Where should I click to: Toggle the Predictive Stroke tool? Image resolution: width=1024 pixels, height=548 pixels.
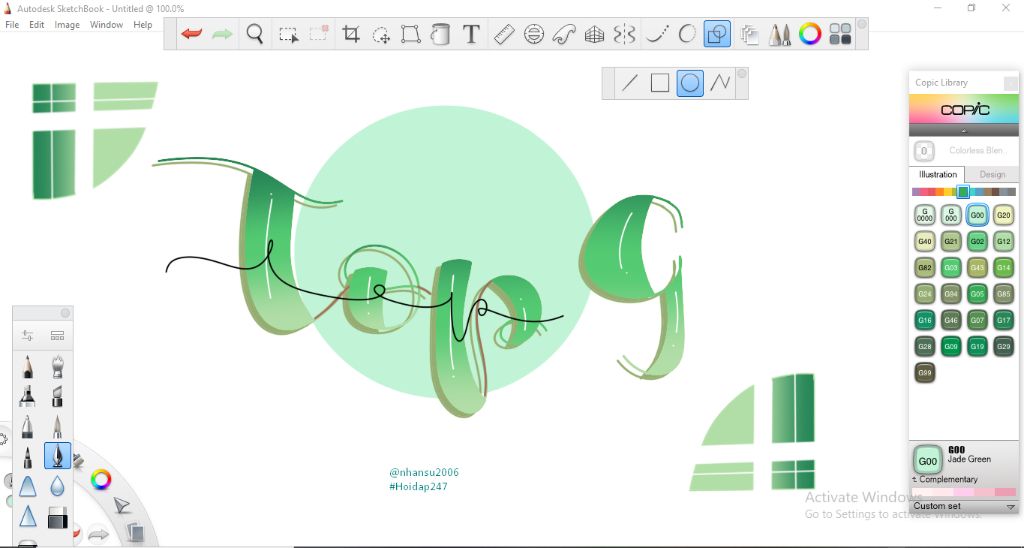click(x=687, y=34)
